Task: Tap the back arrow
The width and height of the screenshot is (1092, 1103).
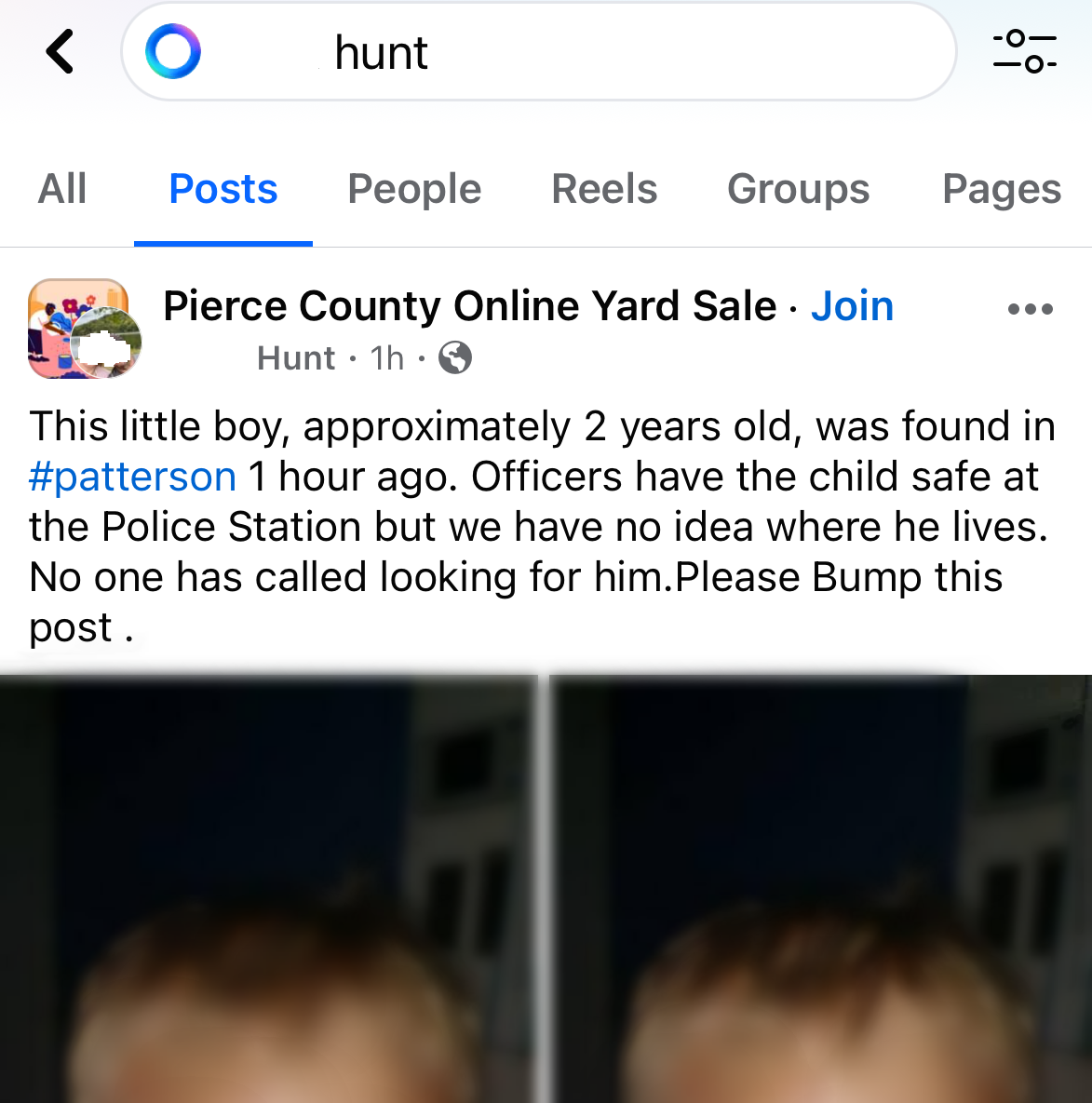Action: click(x=61, y=51)
